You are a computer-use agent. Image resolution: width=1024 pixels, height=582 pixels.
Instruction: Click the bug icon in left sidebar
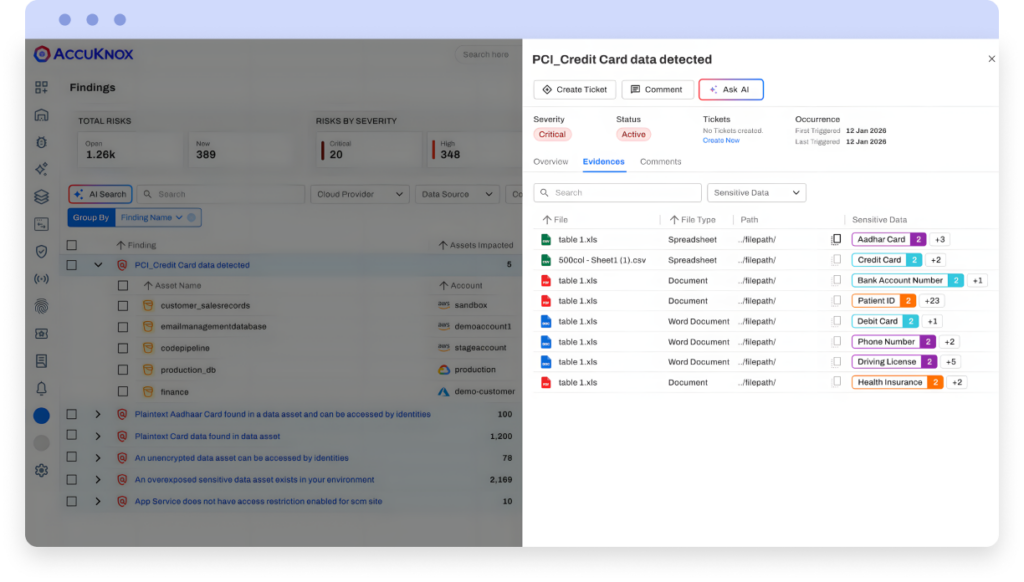(41, 142)
